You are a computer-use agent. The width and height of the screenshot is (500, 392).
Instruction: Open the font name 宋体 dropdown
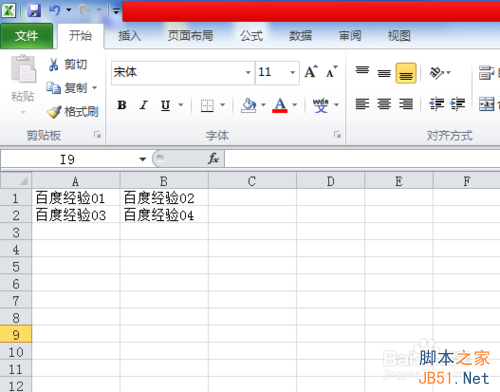(248, 72)
